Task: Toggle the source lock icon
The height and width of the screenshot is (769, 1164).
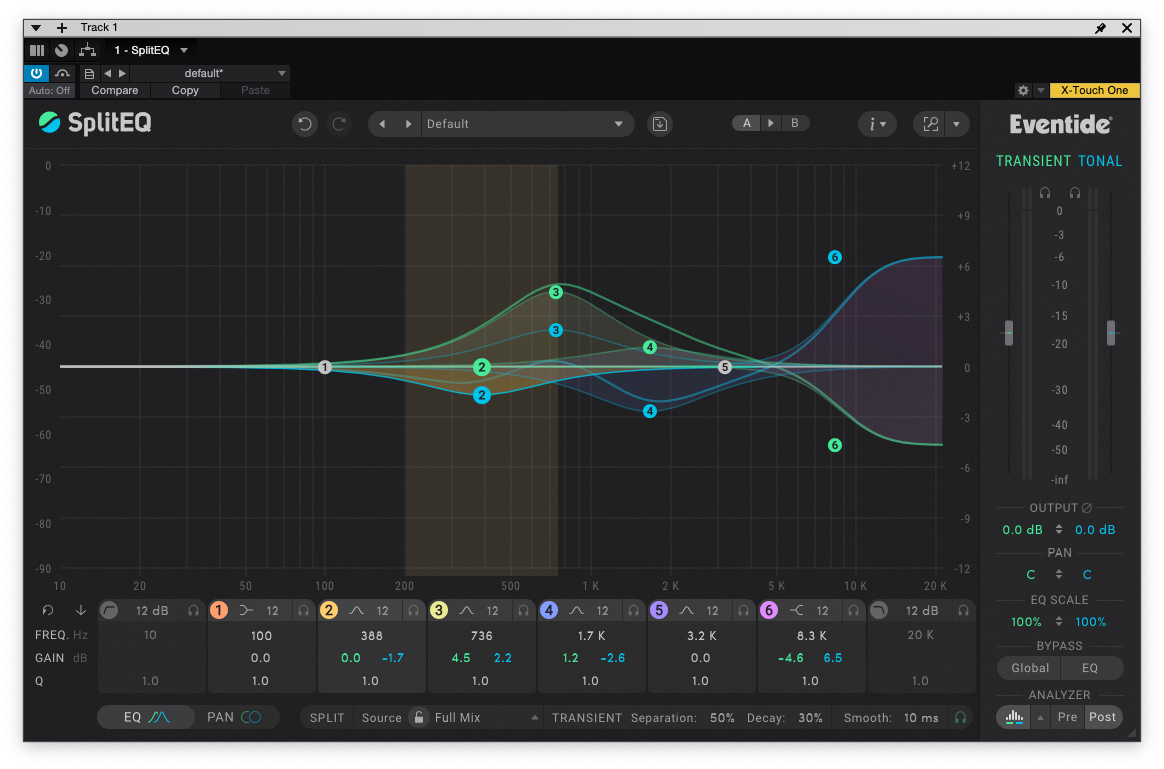Action: pyautogui.click(x=419, y=717)
